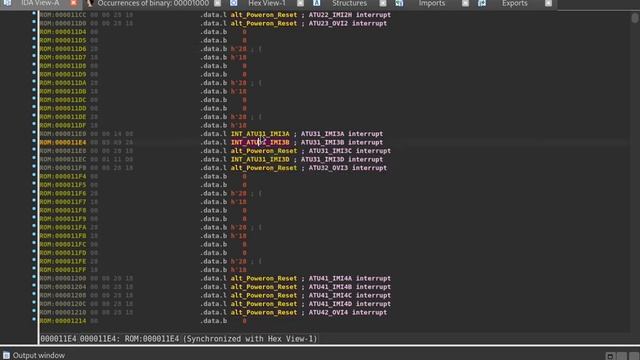Image resolution: width=640 pixels, height=360 pixels.
Task: Toggle breakpoint dot at ROM:000011E4
Action: [x=34, y=141]
